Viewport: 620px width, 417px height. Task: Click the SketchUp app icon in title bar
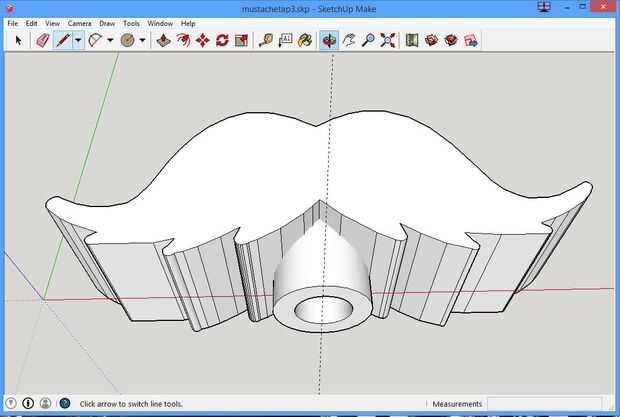9,8
